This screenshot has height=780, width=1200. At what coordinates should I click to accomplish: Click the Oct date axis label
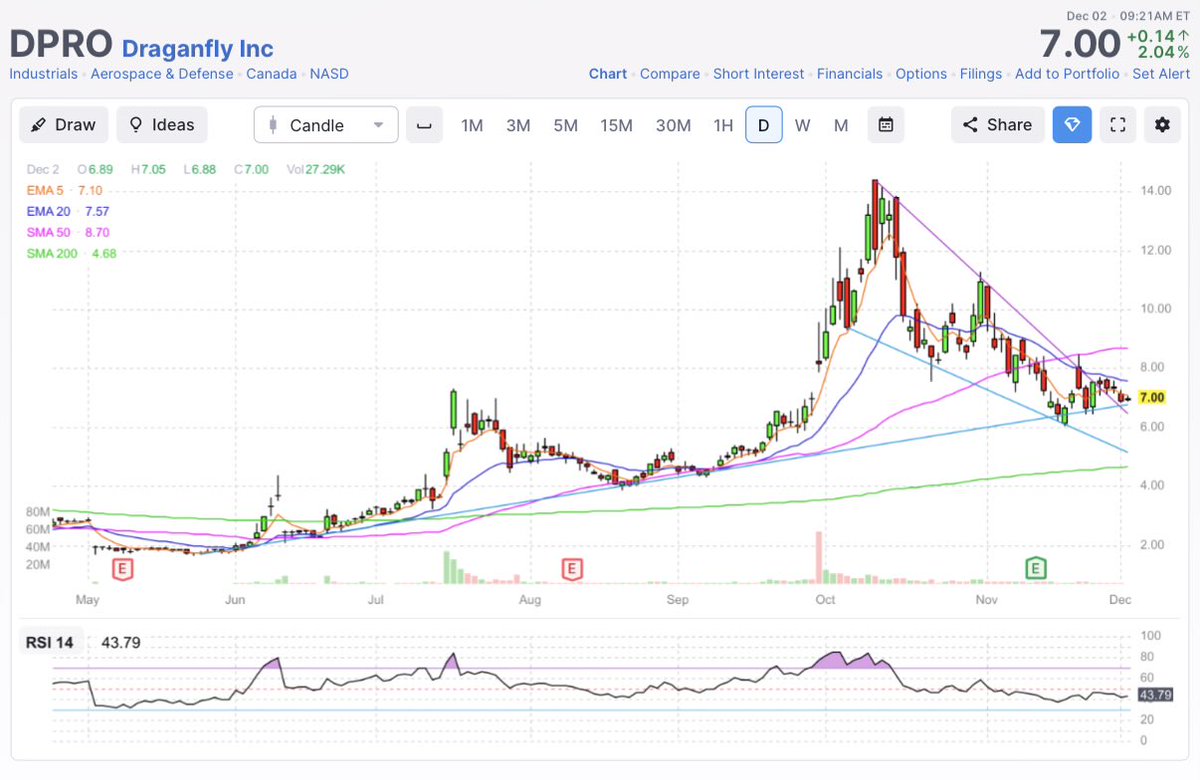point(825,600)
